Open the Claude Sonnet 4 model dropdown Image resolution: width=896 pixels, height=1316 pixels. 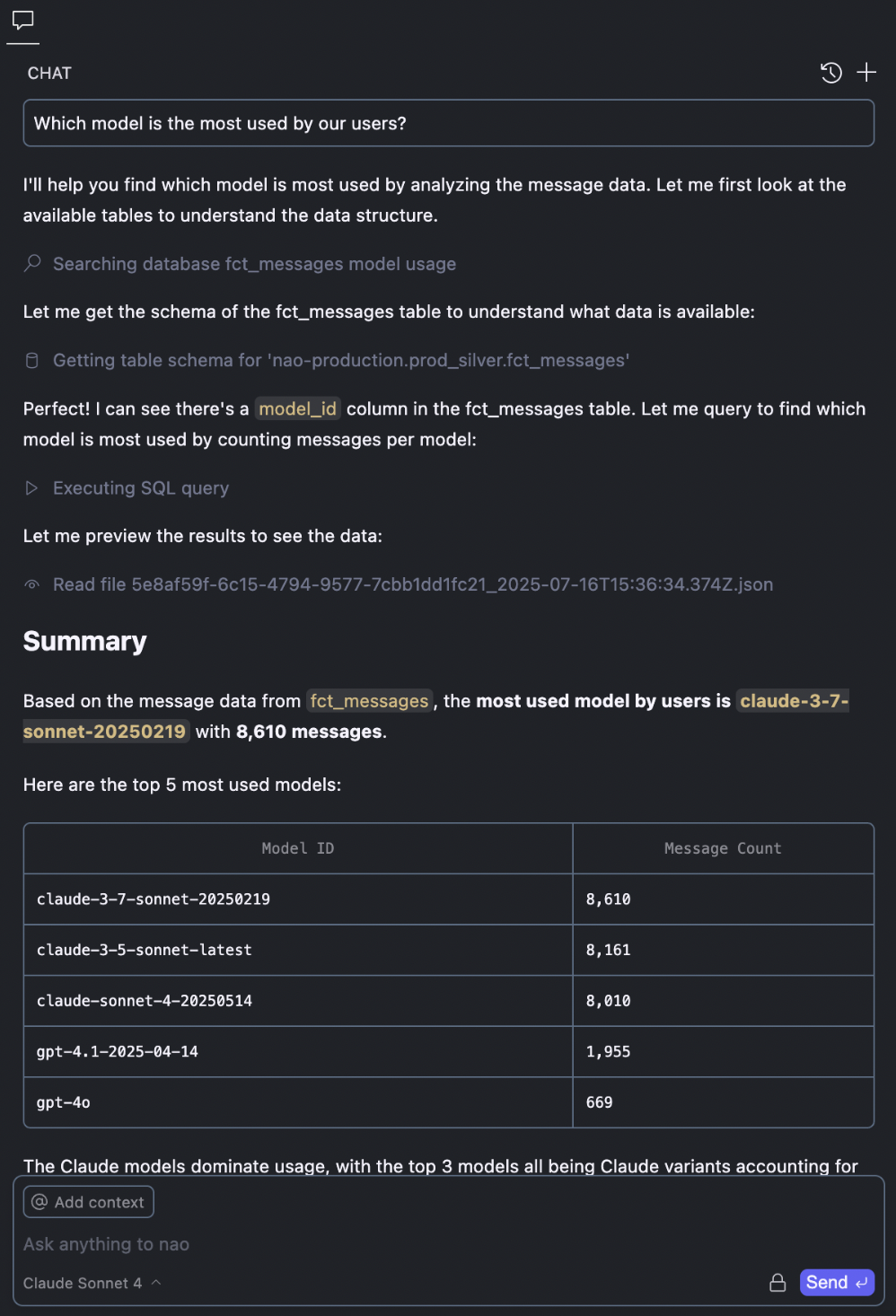[92, 1283]
